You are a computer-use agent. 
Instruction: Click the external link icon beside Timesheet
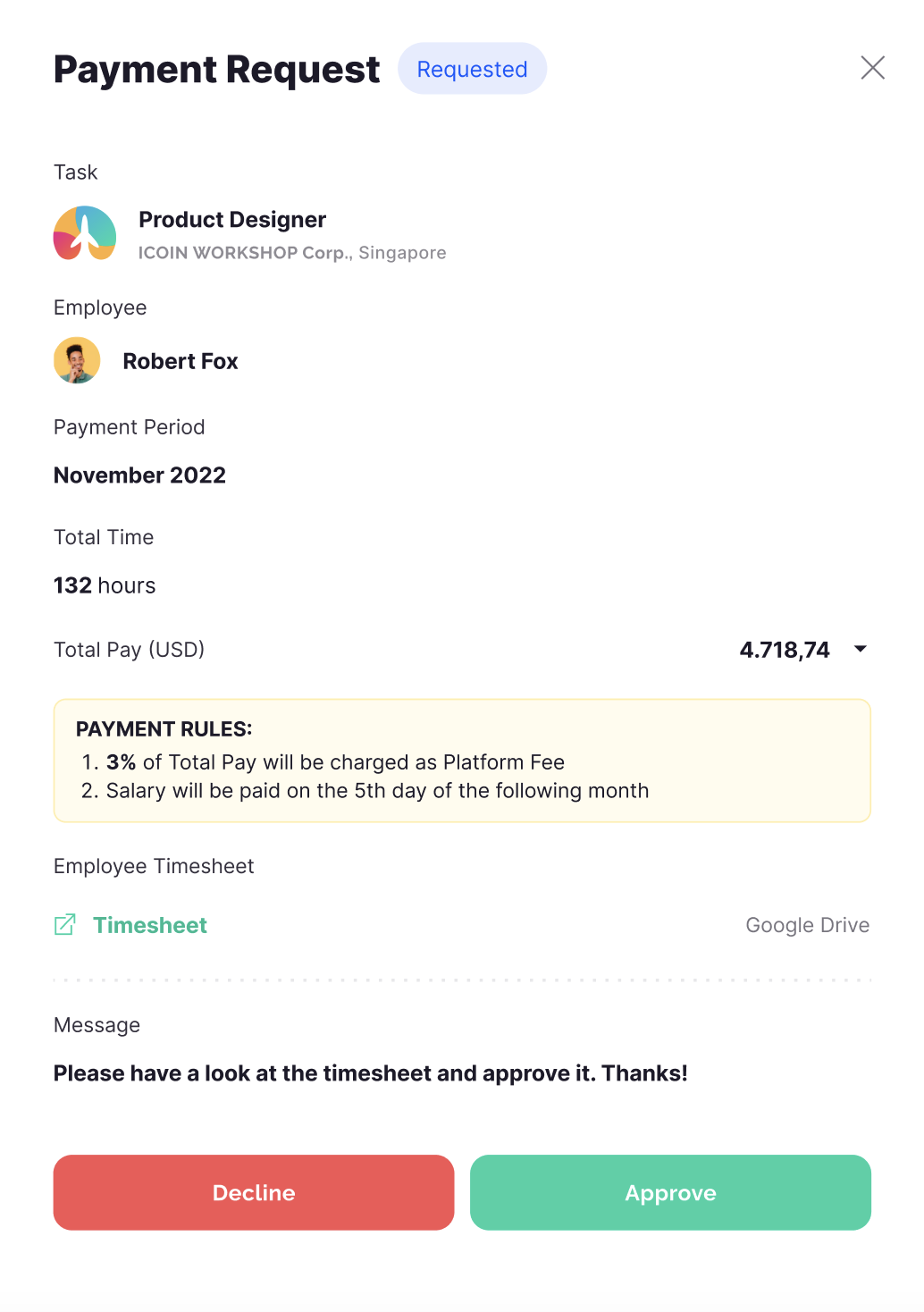point(65,925)
